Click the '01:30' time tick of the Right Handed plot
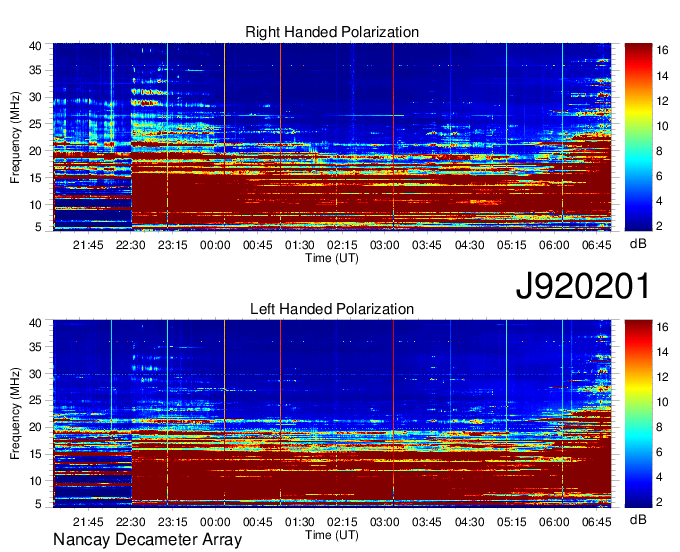The width and height of the screenshot is (680, 552). [300, 245]
